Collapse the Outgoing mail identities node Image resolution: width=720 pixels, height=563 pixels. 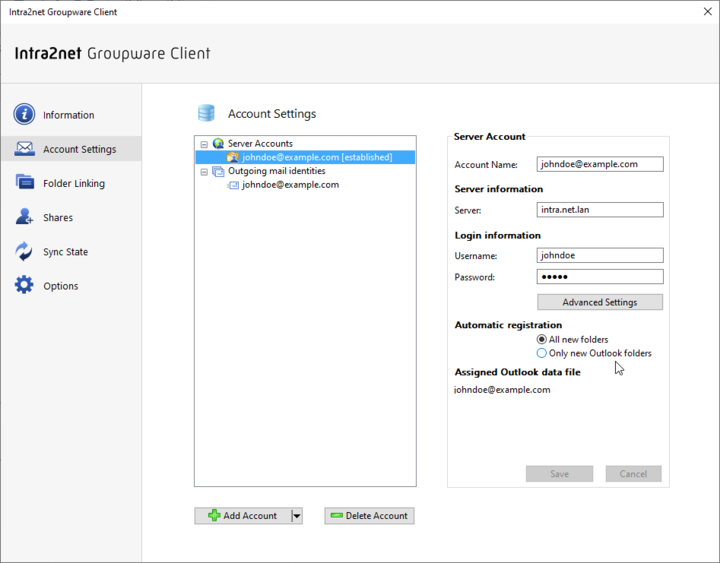[x=204, y=172]
